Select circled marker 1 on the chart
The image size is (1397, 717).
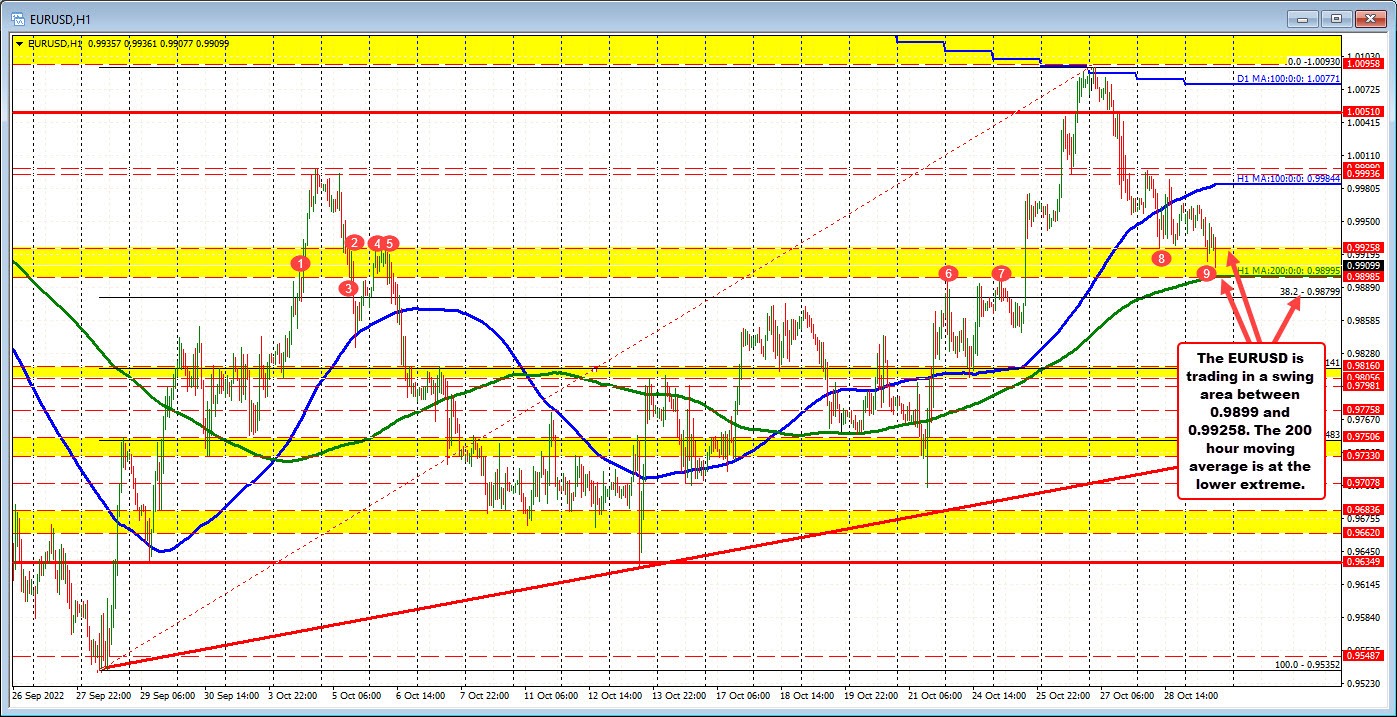299,263
